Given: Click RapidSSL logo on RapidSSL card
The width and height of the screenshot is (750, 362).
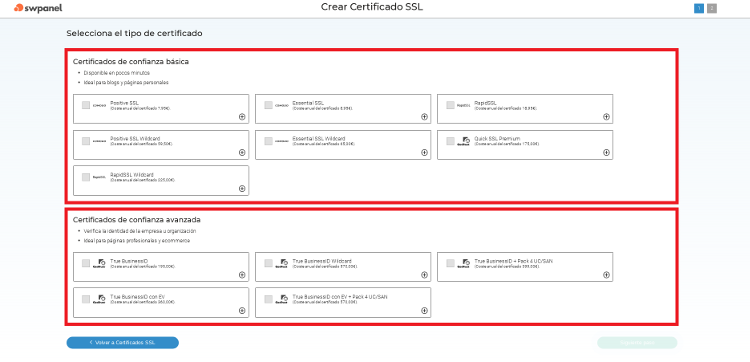Looking at the screenshot, I should click(x=463, y=105).
